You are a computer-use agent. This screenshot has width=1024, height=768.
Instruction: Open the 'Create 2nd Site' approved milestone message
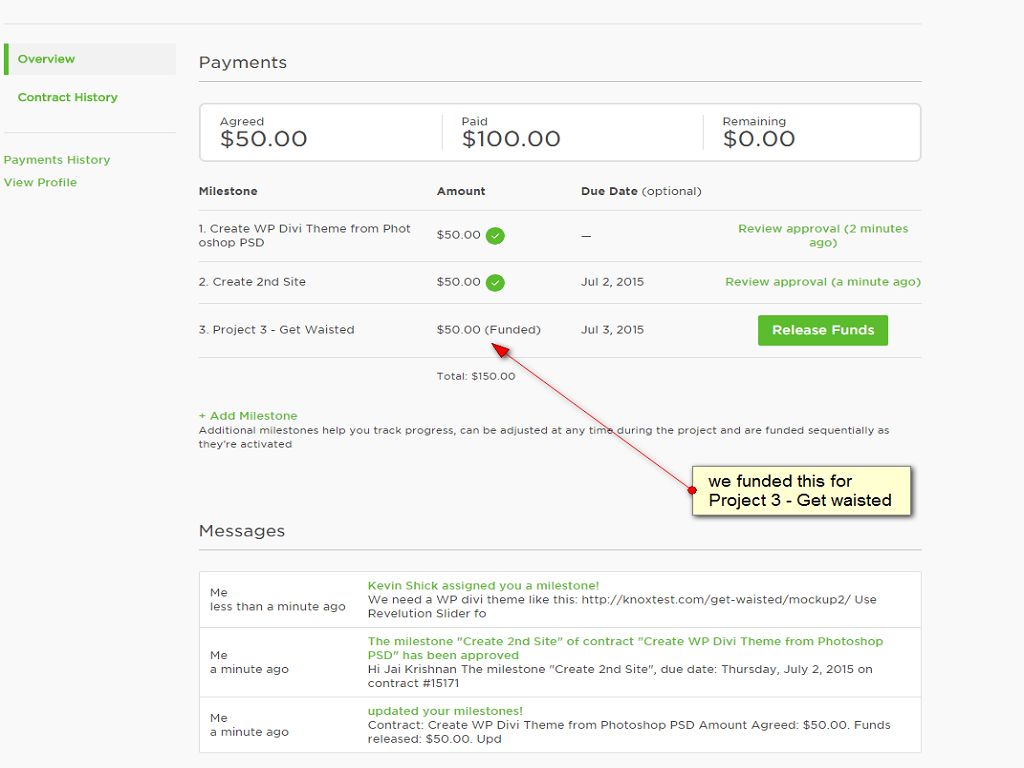click(x=625, y=648)
